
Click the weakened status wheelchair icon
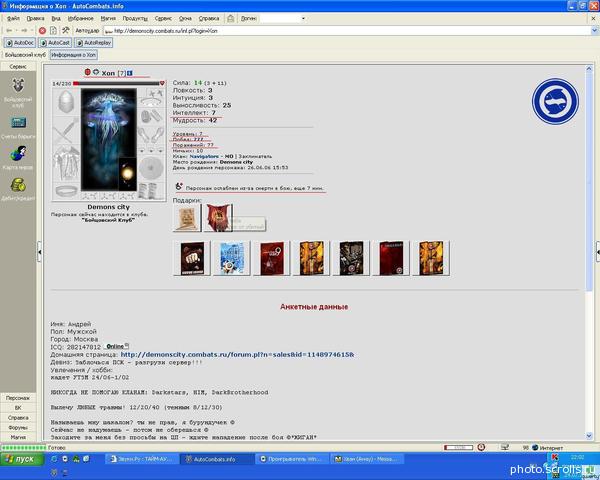pyautogui.click(x=179, y=186)
